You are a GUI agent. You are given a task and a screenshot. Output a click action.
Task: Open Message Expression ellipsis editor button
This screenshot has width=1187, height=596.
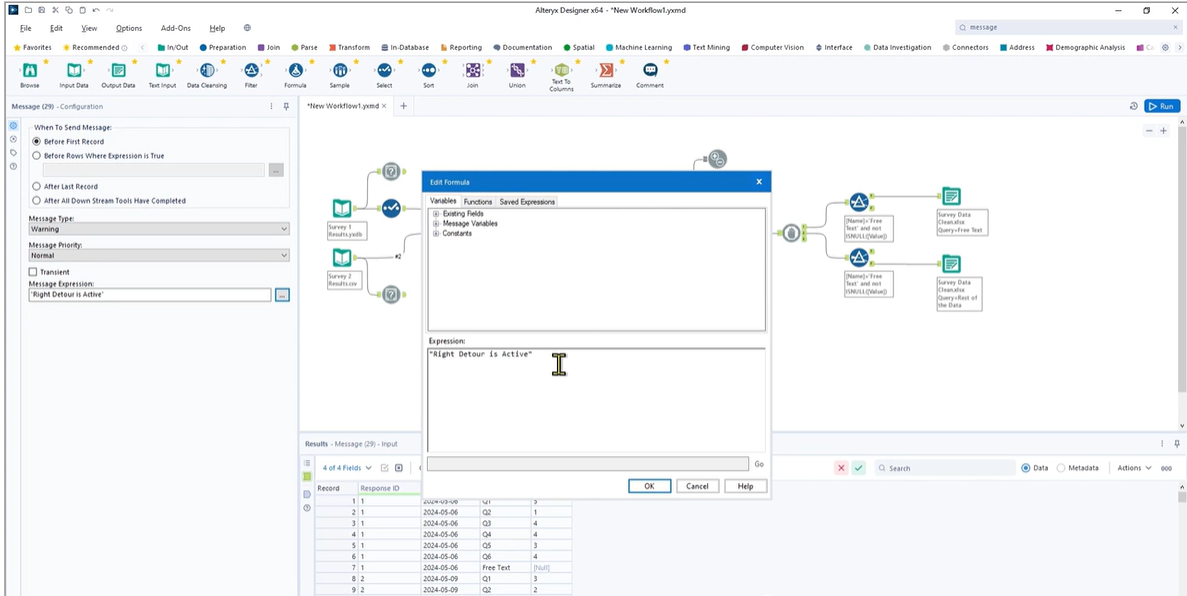(282, 295)
